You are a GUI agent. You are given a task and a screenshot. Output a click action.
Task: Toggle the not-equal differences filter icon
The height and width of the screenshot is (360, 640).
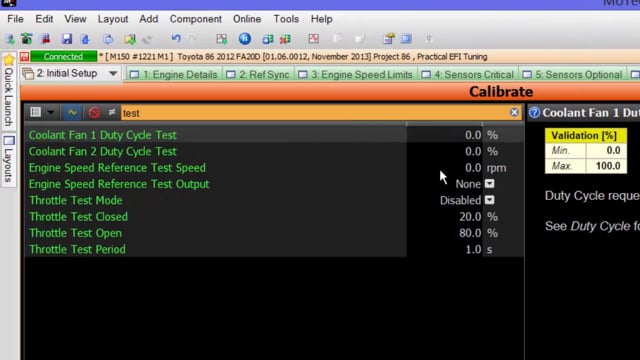(x=111, y=112)
